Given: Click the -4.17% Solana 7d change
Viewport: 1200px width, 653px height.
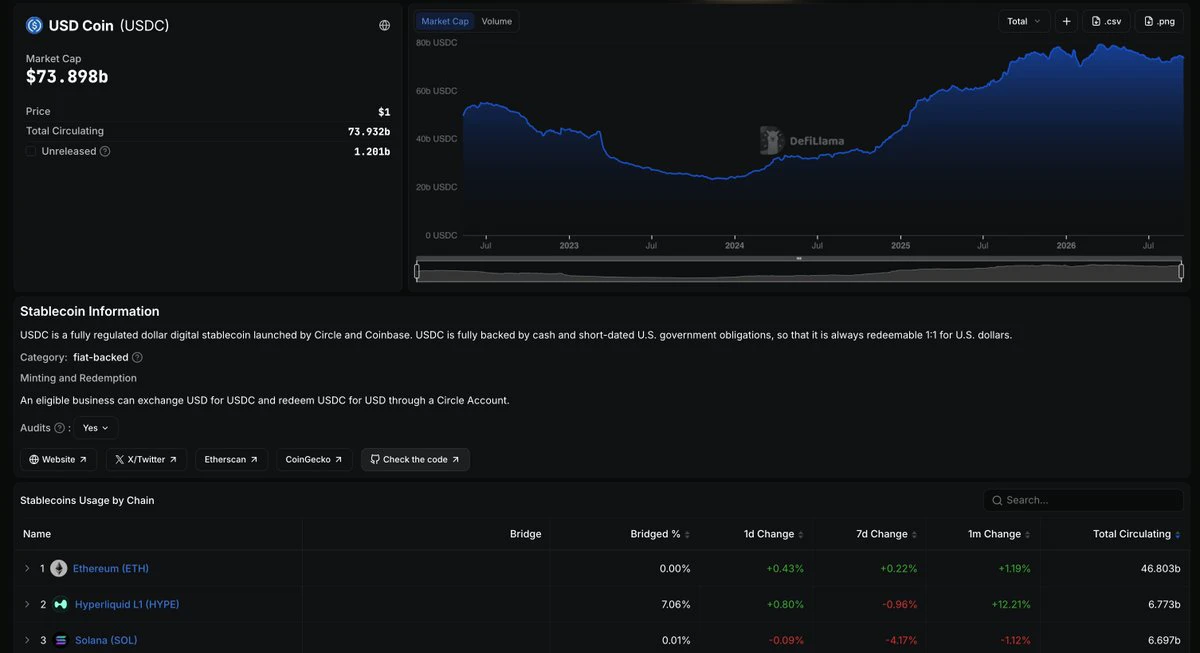Looking at the screenshot, I should (x=900, y=640).
